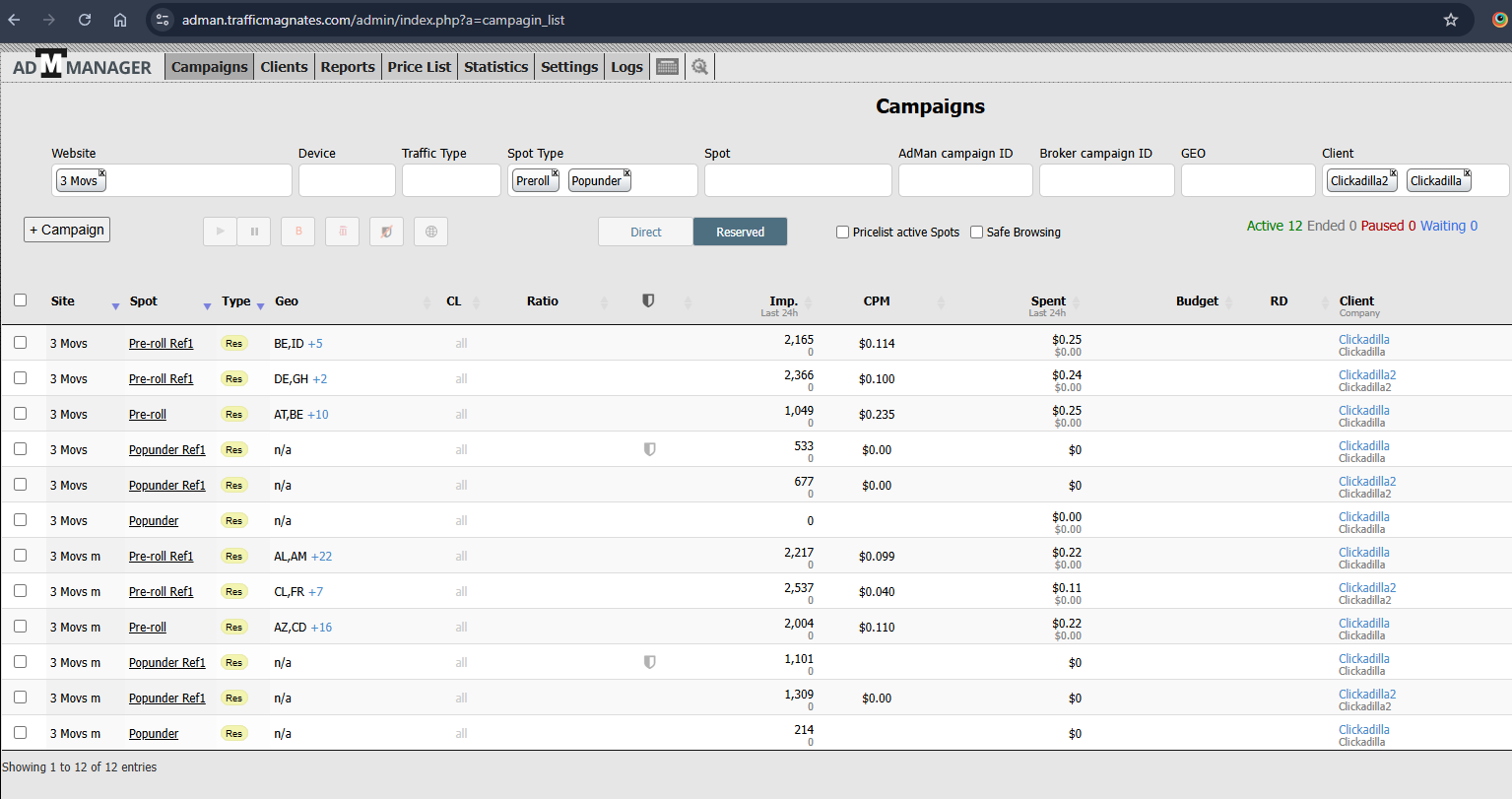Click inside the AdMan campaign ID field
The width and height of the screenshot is (1512, 799).
pyautogui.click(x=964, y=181)
